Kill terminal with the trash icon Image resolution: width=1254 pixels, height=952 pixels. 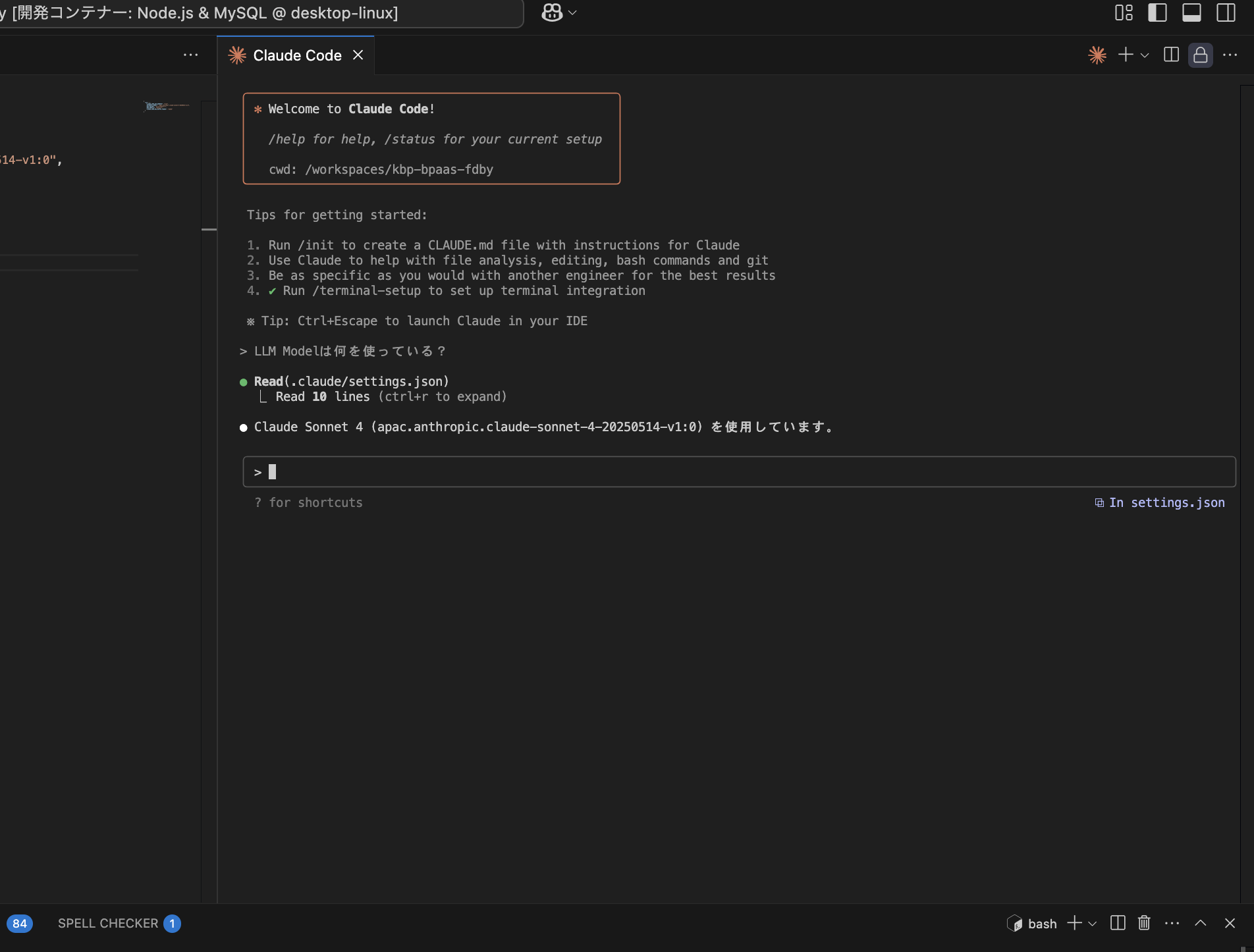(1144, 923)
